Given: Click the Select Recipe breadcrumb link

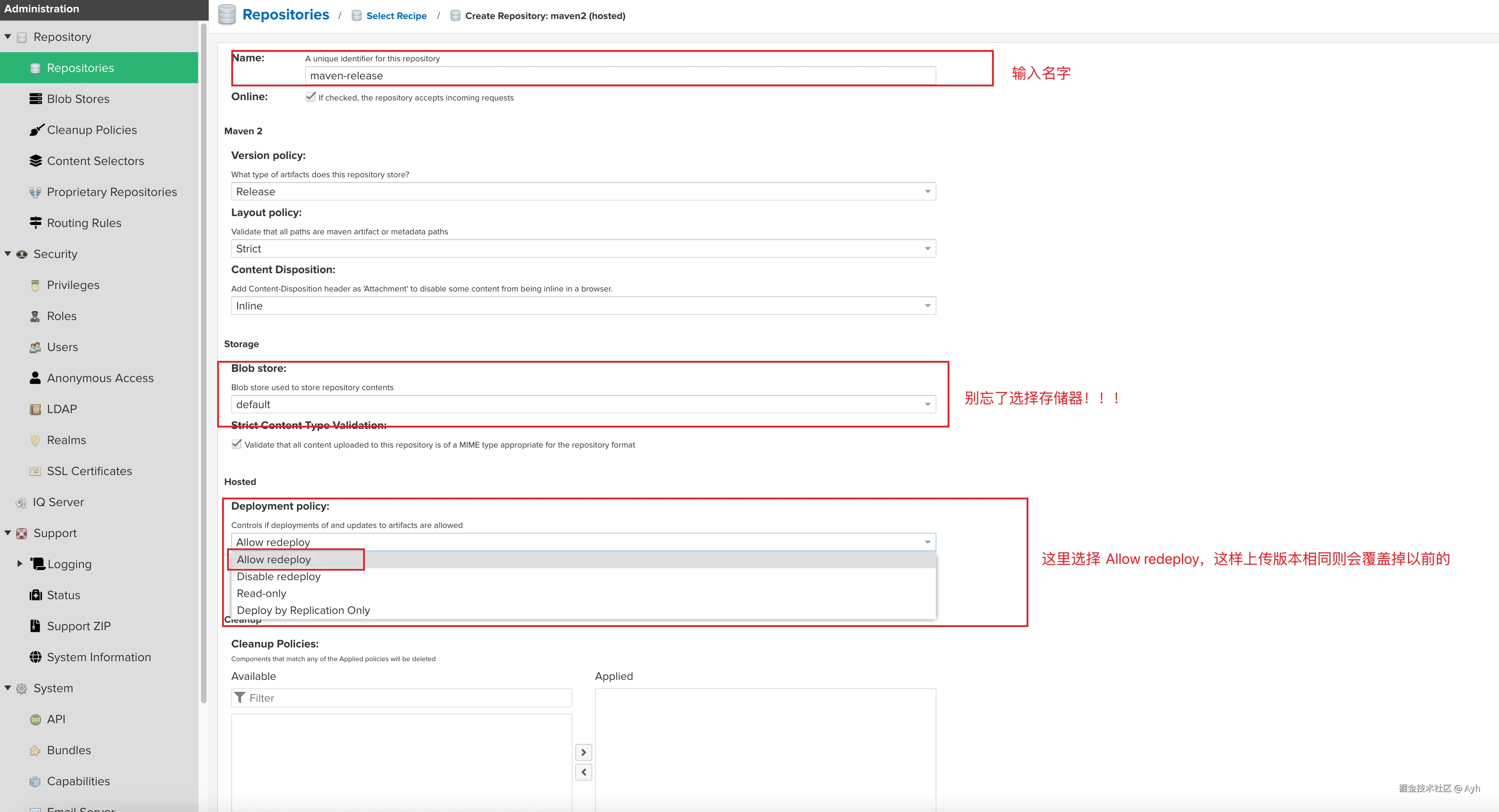Looking at the screenshot, I should click(396, 16).
